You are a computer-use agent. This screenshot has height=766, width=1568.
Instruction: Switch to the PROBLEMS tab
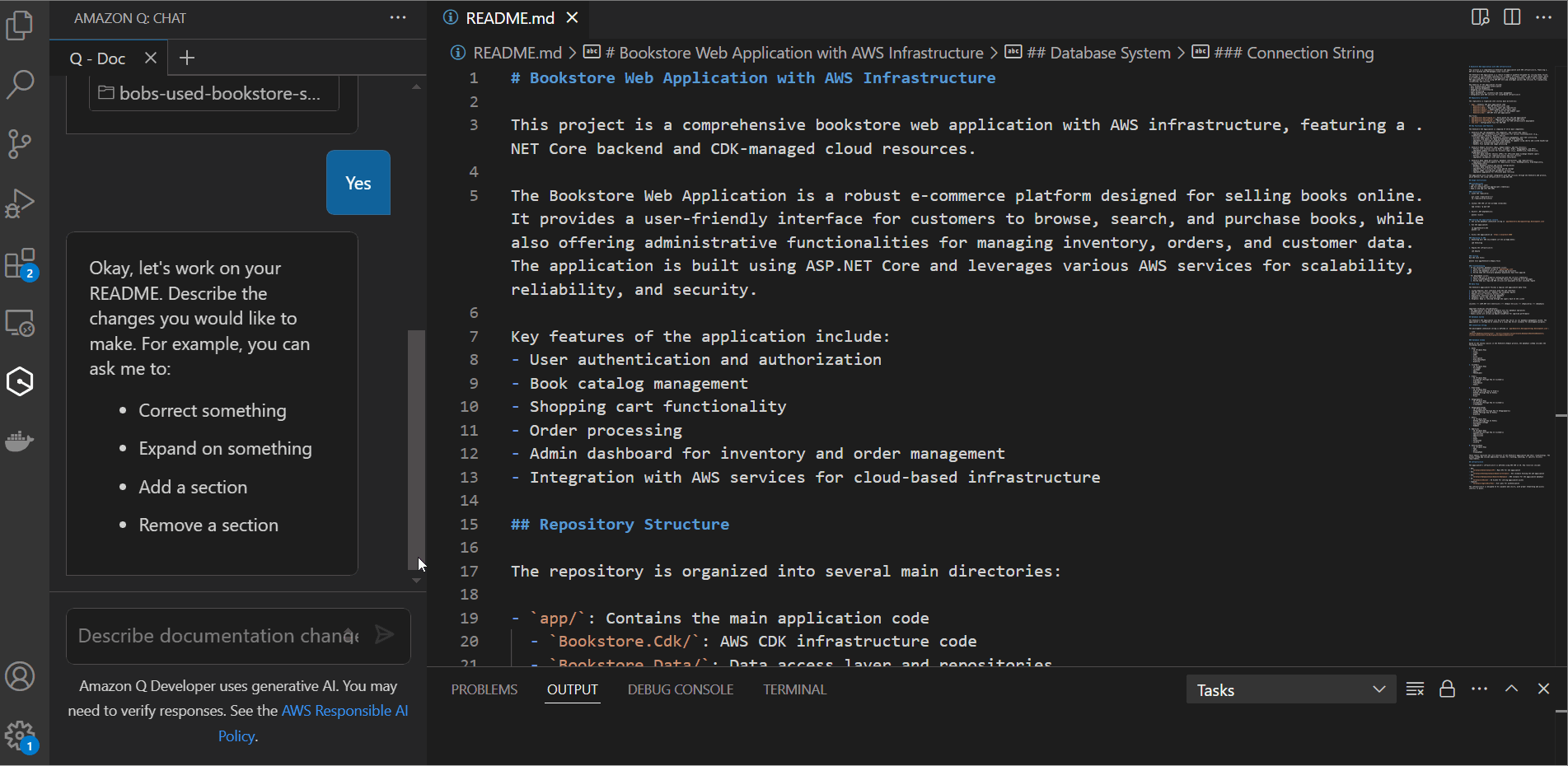[484, 689]
